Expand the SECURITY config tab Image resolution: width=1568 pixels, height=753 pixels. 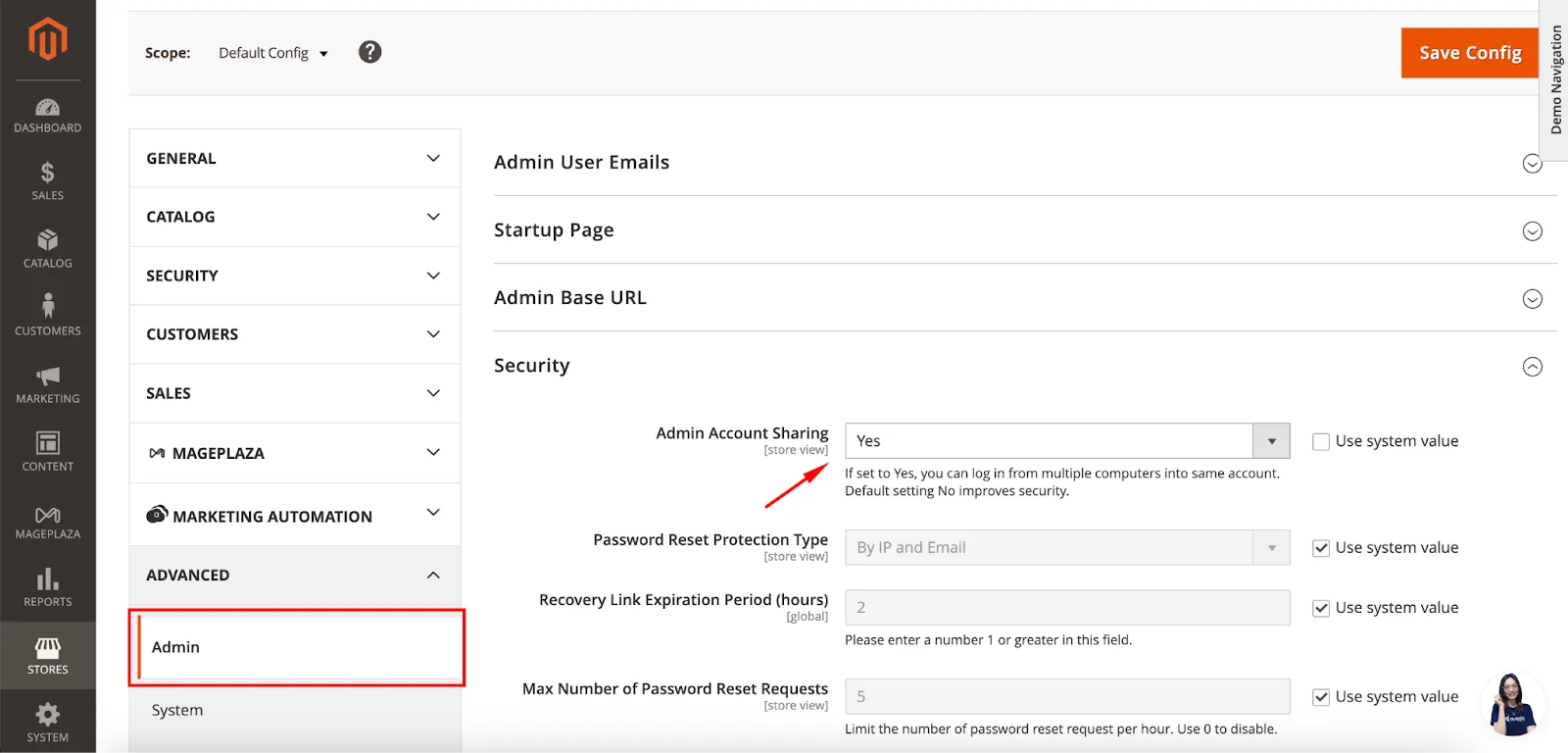(295, 276)
